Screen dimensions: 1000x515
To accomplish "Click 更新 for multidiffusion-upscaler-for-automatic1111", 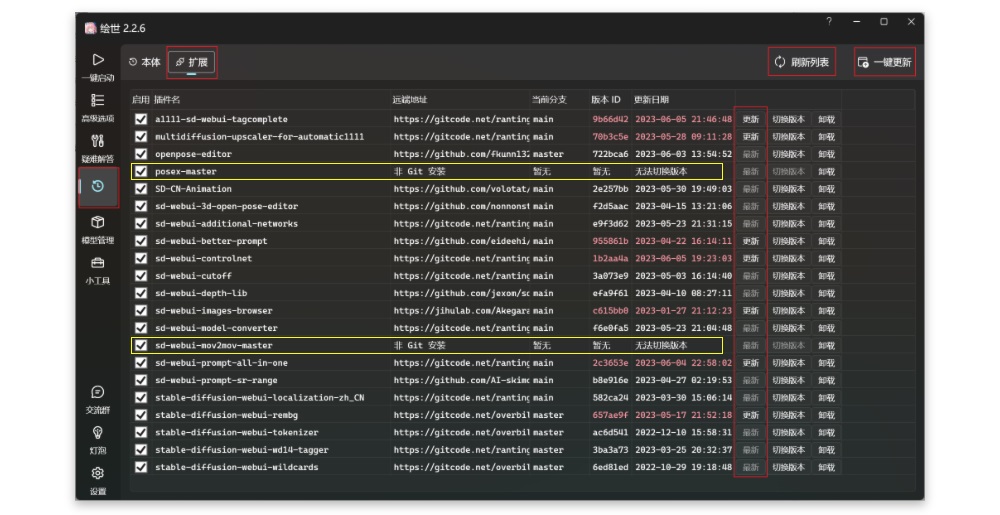I will pyautogui.click(x=751, y=136).
